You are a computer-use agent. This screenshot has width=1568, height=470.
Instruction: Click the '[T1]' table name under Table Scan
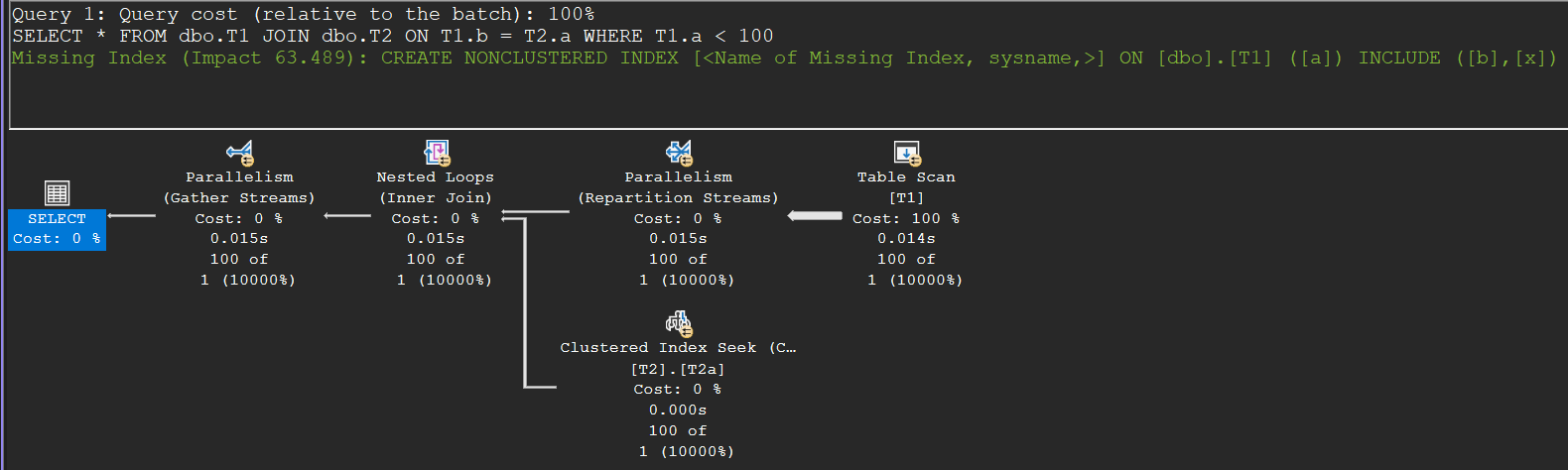[x=906, y=198]
